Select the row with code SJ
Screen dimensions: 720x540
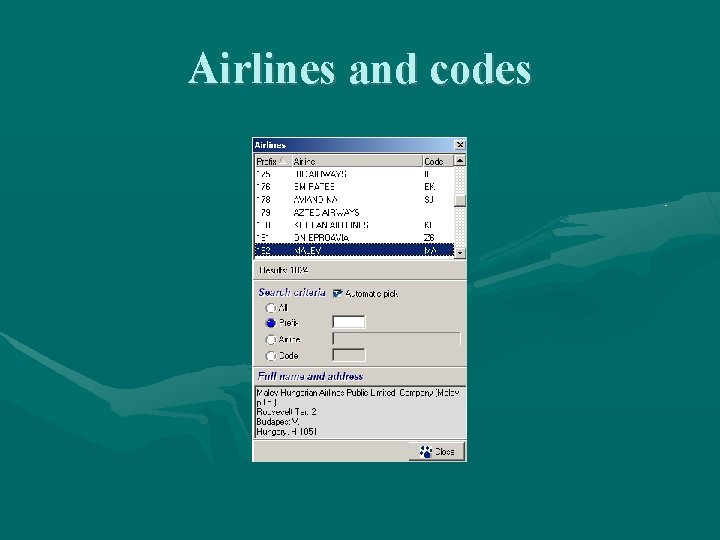(354, 200)
